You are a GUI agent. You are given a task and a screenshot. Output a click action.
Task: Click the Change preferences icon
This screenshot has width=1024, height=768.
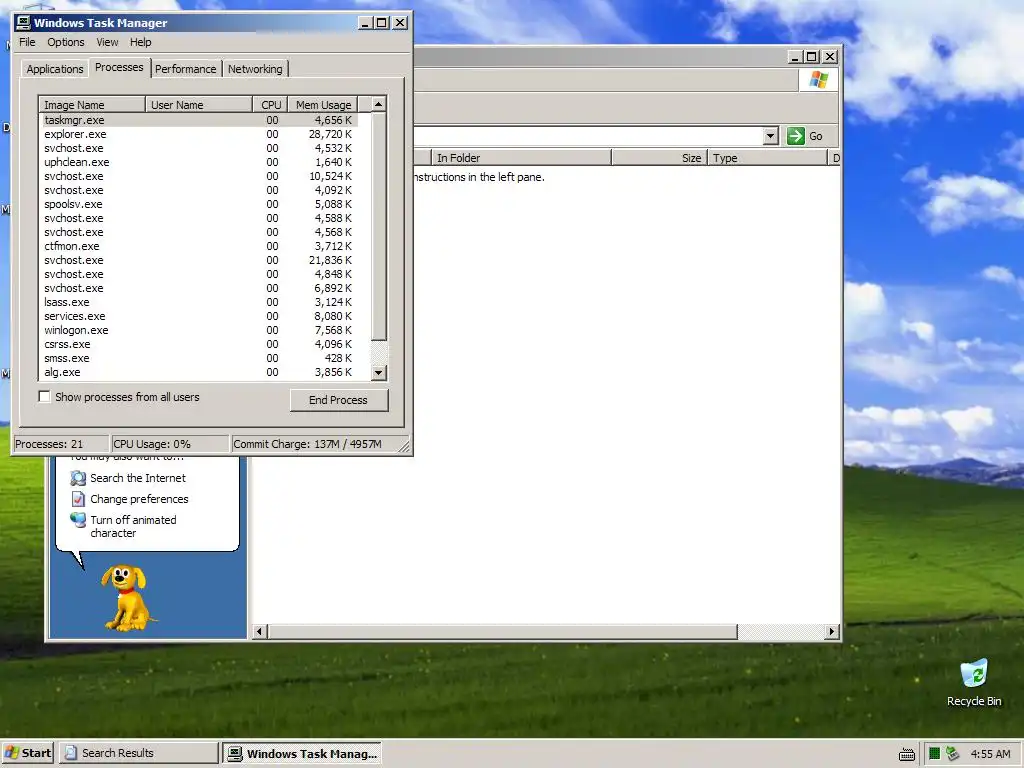[x=78, y=499]
